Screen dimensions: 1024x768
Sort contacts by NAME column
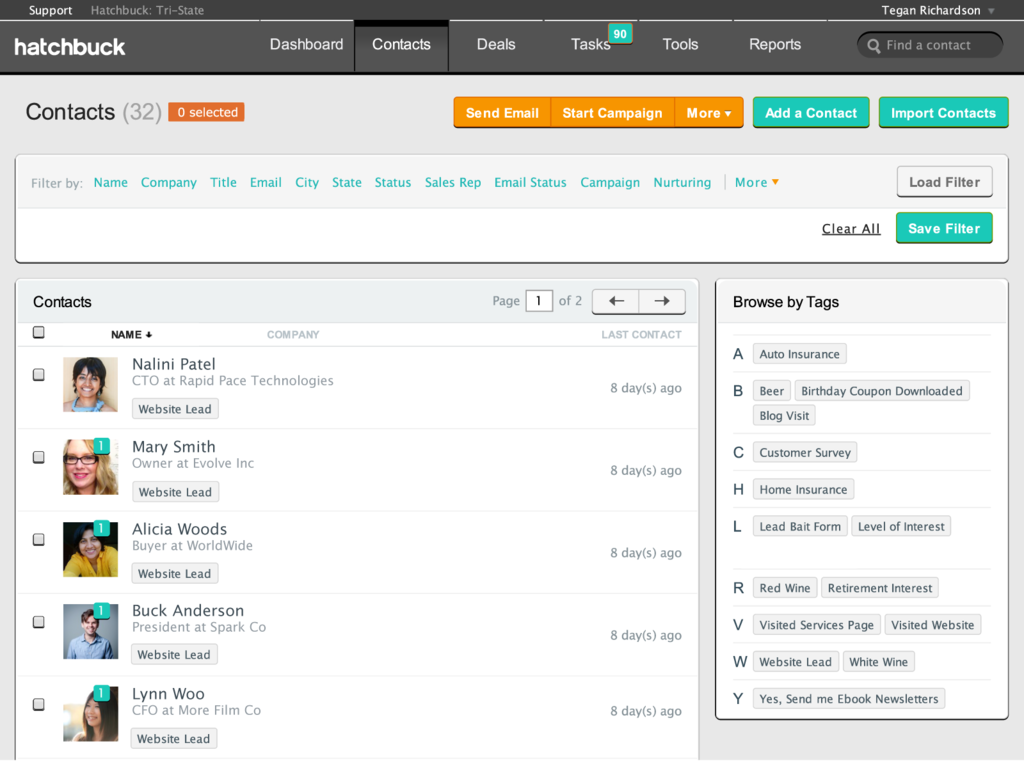click(131, 334)
